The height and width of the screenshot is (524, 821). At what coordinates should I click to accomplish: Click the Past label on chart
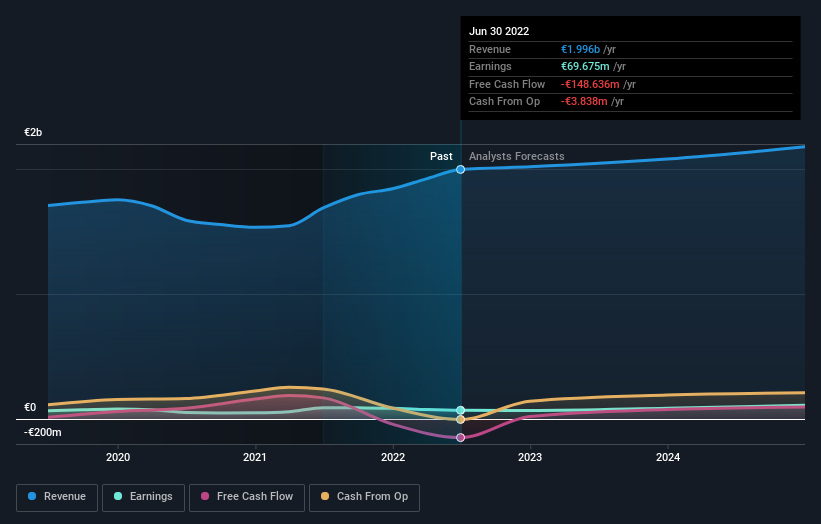pos(441,156)
